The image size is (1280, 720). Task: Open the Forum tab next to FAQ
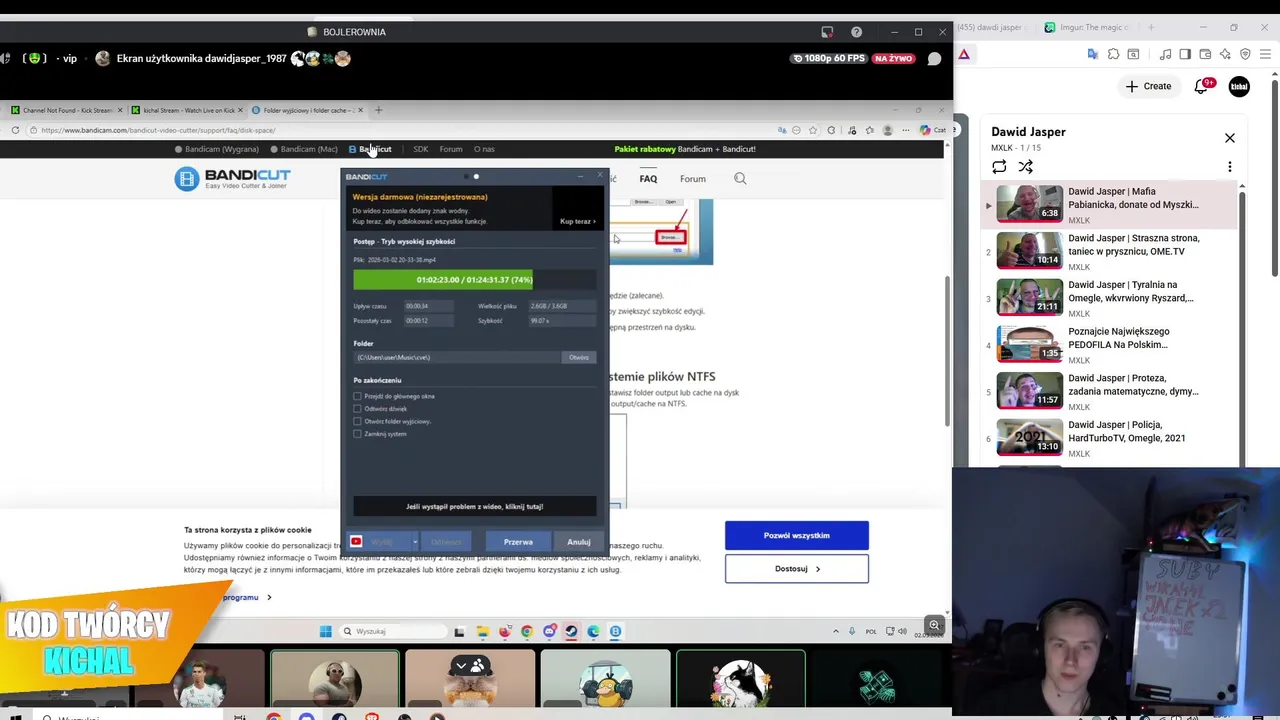pos(693,179)
